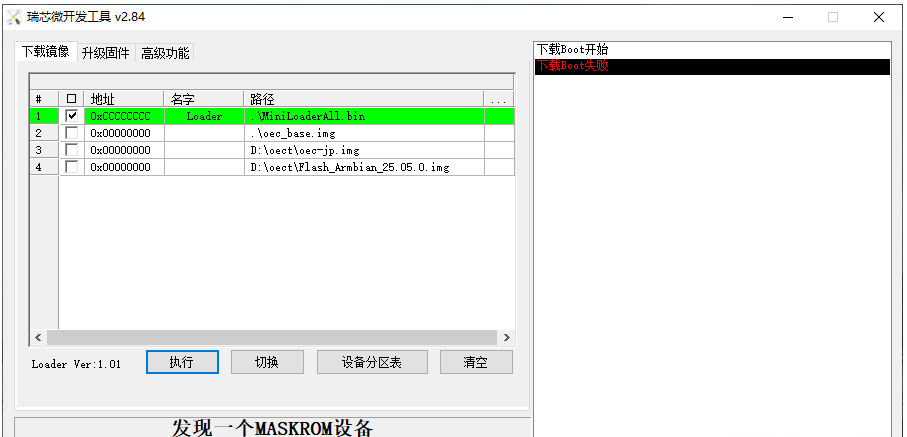Click the 路径 column header

click(364, 99)
